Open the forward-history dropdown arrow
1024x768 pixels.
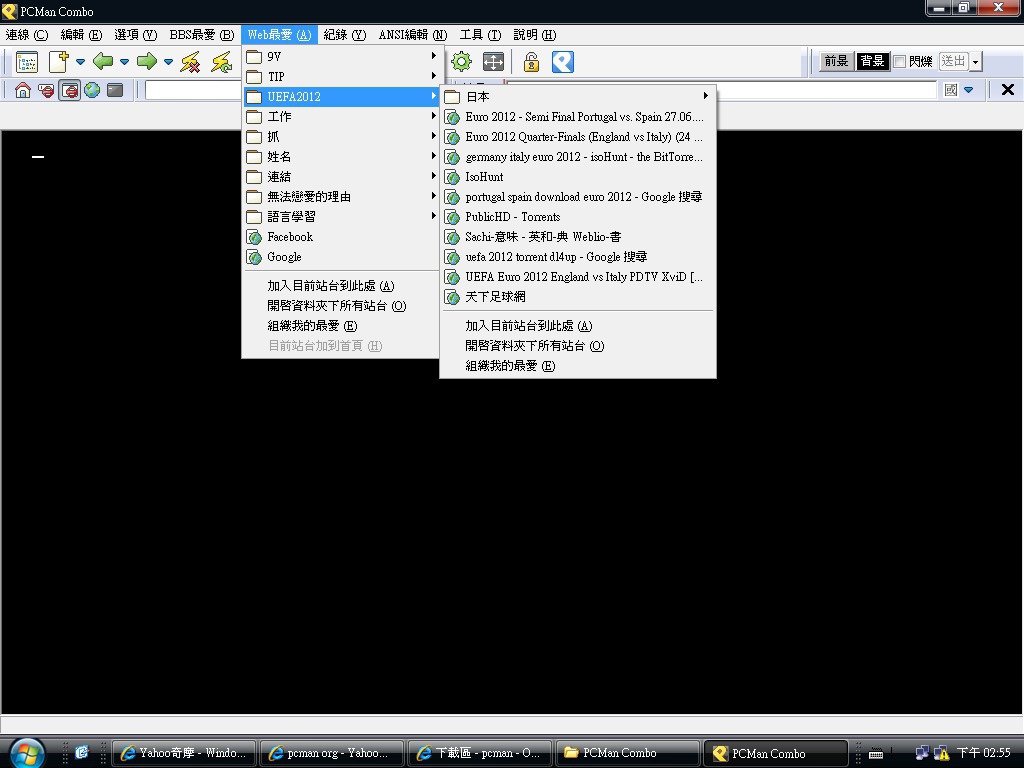tap(168, 62)
